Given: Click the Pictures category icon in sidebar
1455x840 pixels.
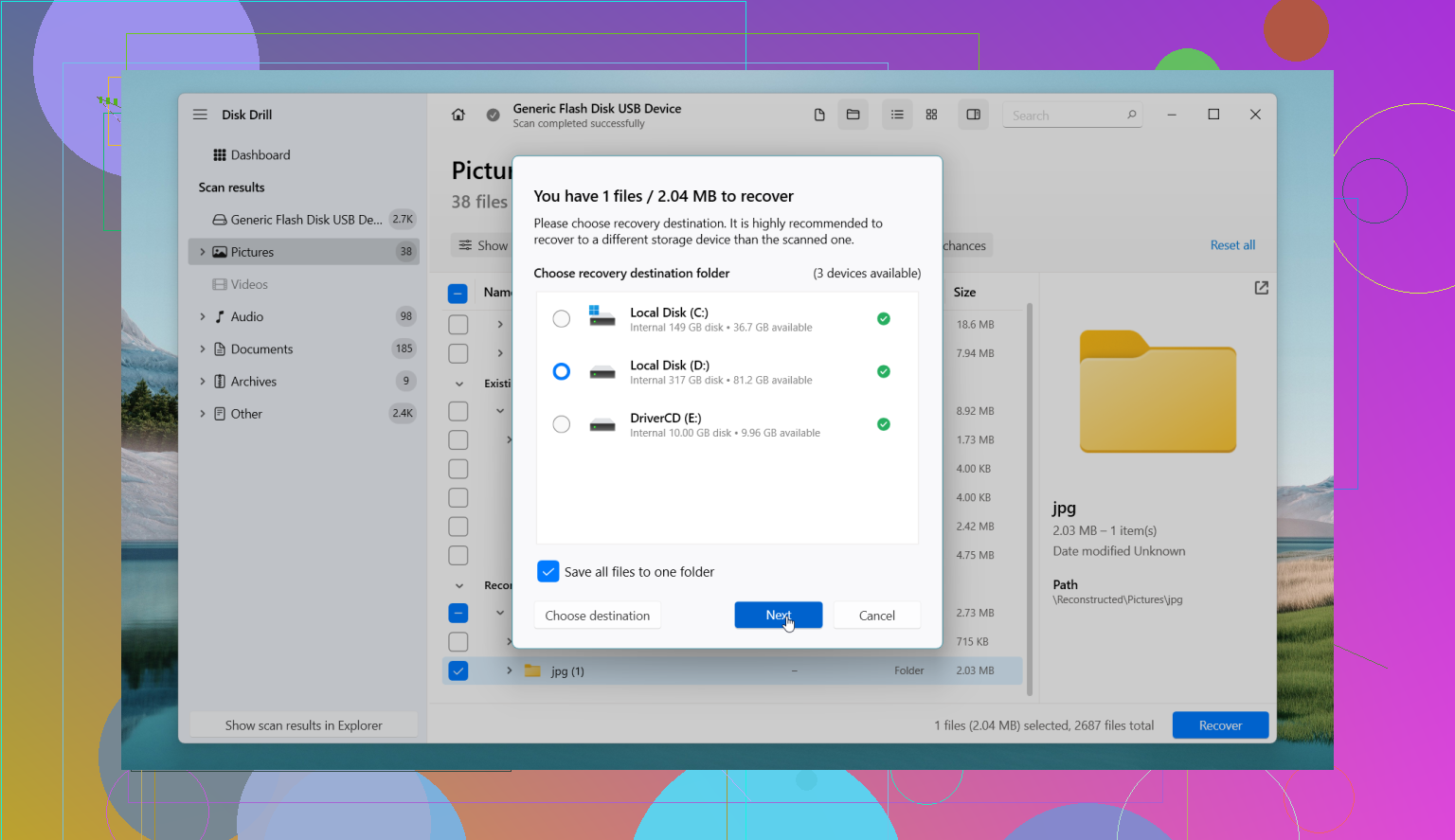Looking at the screenshot, I should click(220, 252).
